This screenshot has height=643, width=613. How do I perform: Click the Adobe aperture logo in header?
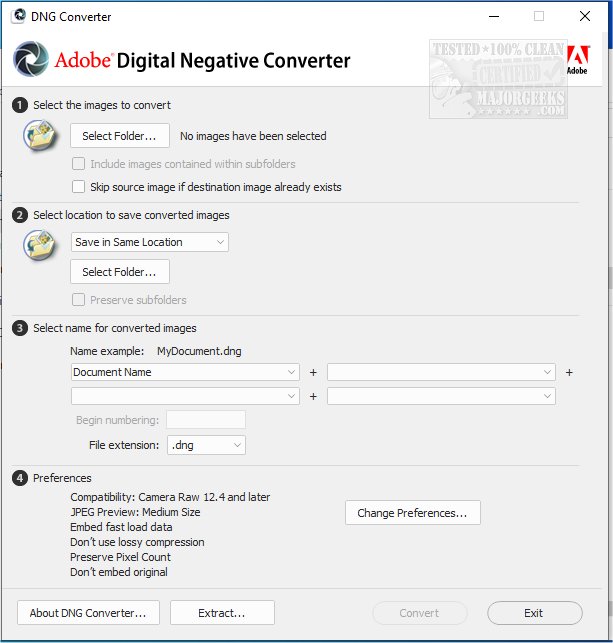point(32,60)
